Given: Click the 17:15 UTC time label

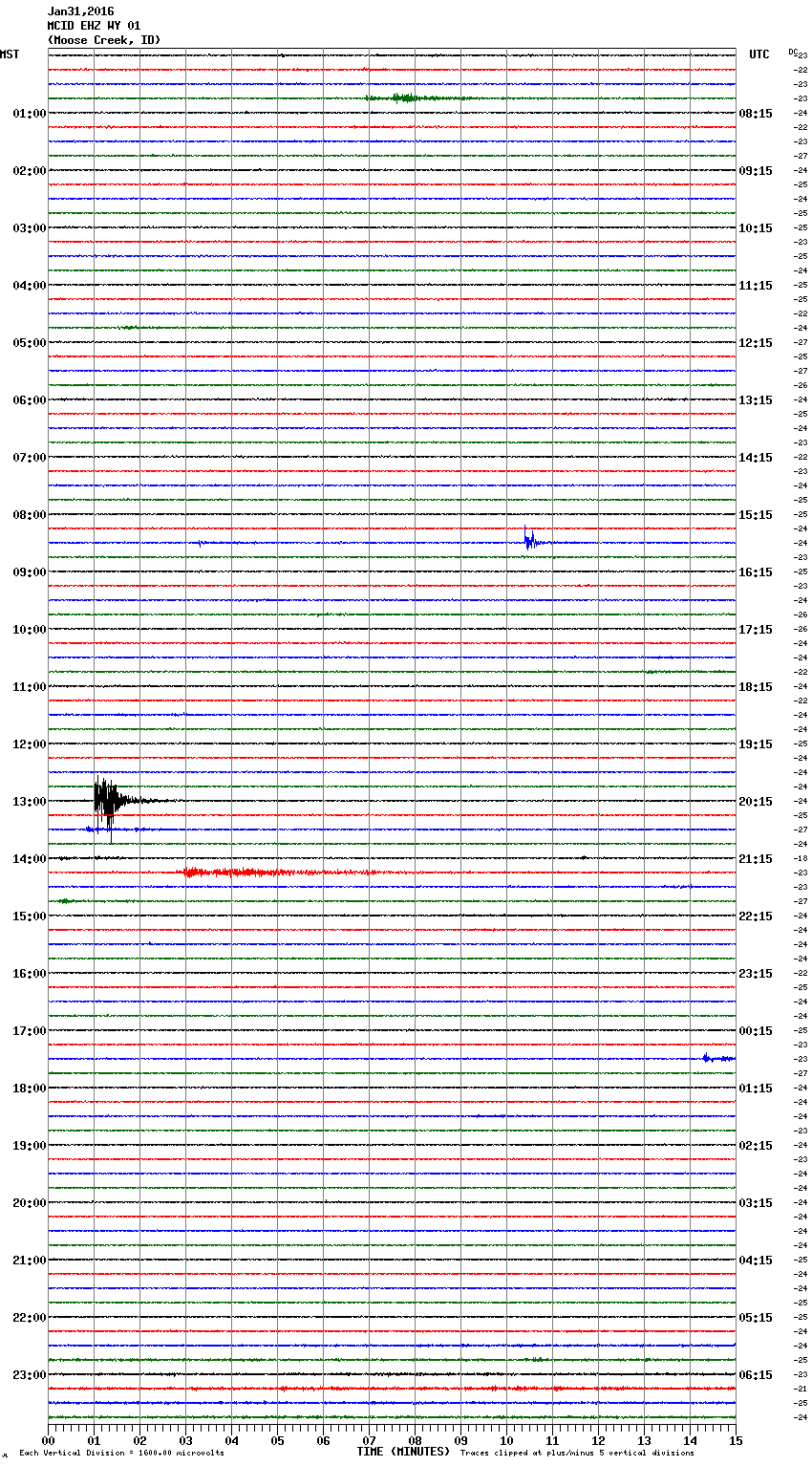Looking at the screenshot, I should click(756, 630).
